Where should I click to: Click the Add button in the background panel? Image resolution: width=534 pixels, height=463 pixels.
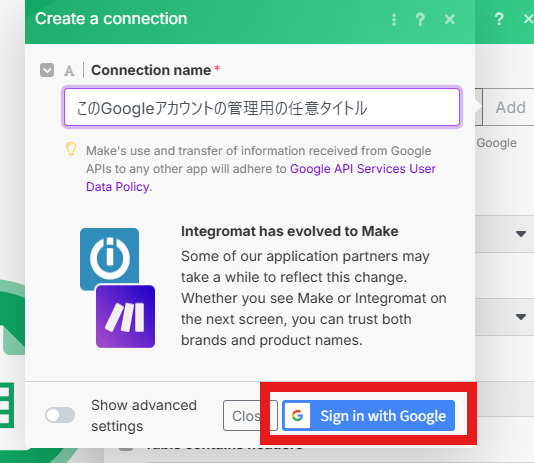510,107
